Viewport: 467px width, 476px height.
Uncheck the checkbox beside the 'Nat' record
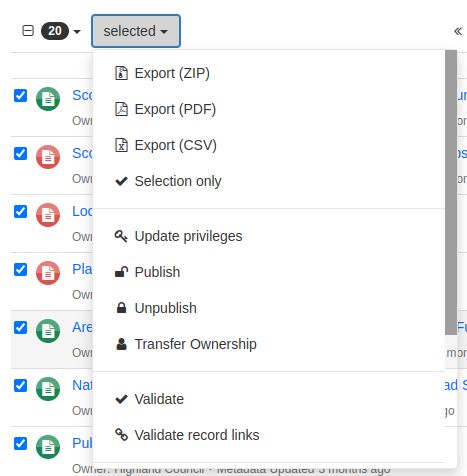(20, 385)
